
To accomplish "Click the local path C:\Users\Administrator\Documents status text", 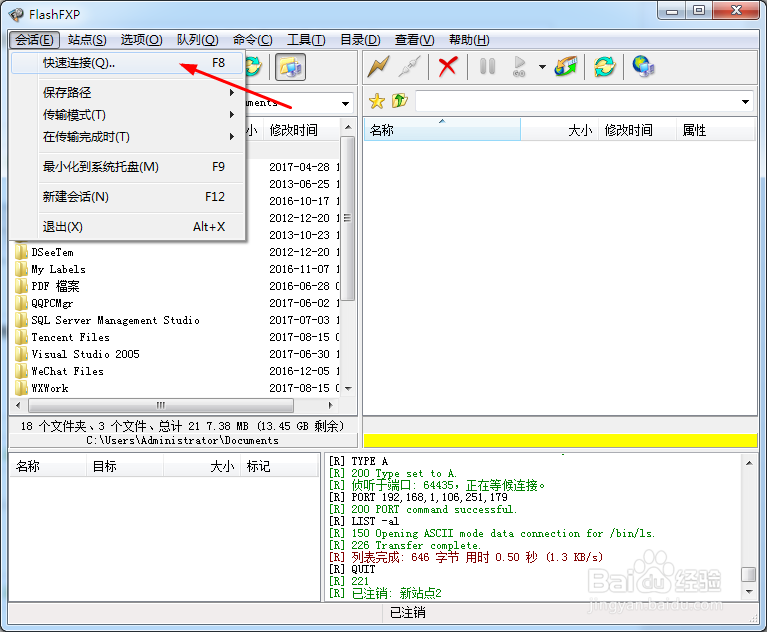I will (182, 440).
